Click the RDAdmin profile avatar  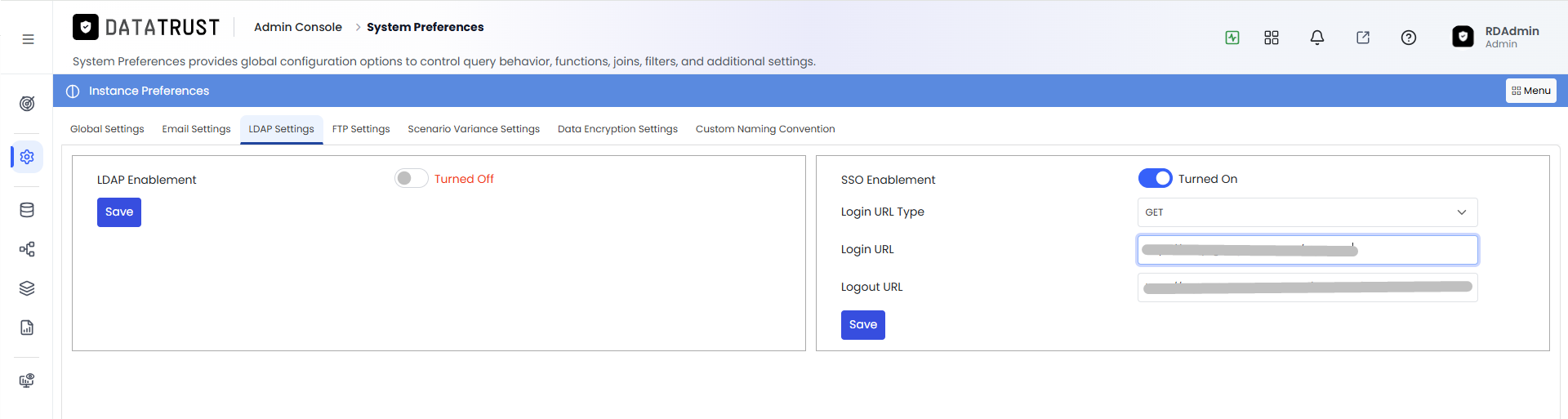tap(1463, 37)
